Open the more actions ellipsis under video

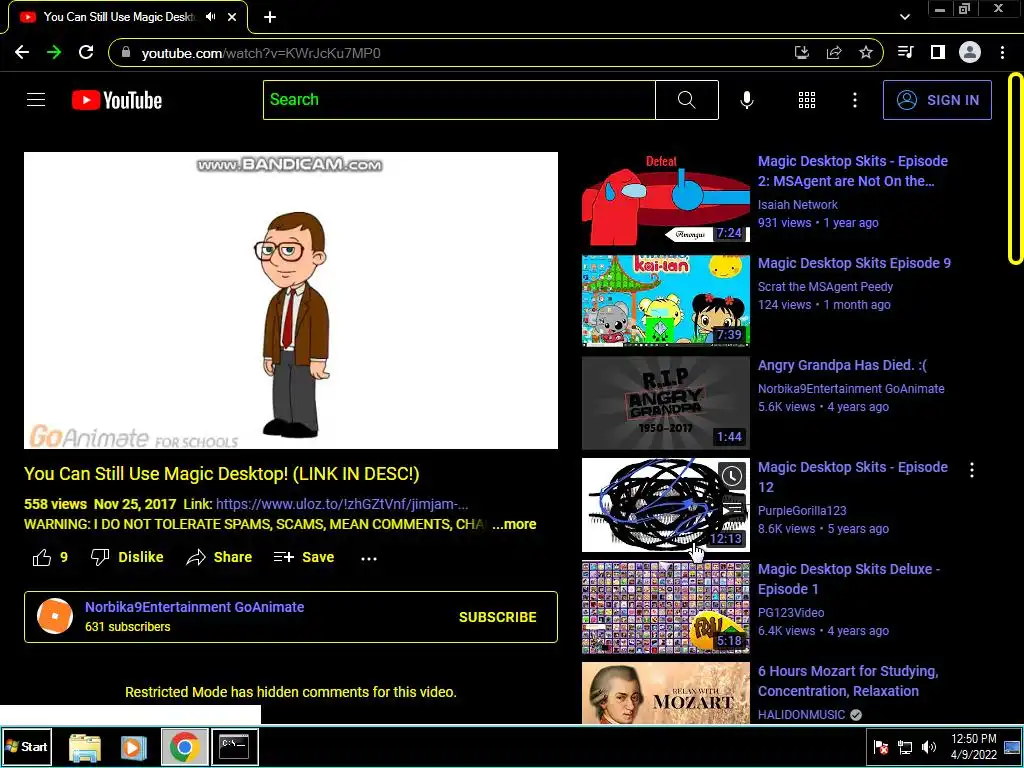point(369,558)
